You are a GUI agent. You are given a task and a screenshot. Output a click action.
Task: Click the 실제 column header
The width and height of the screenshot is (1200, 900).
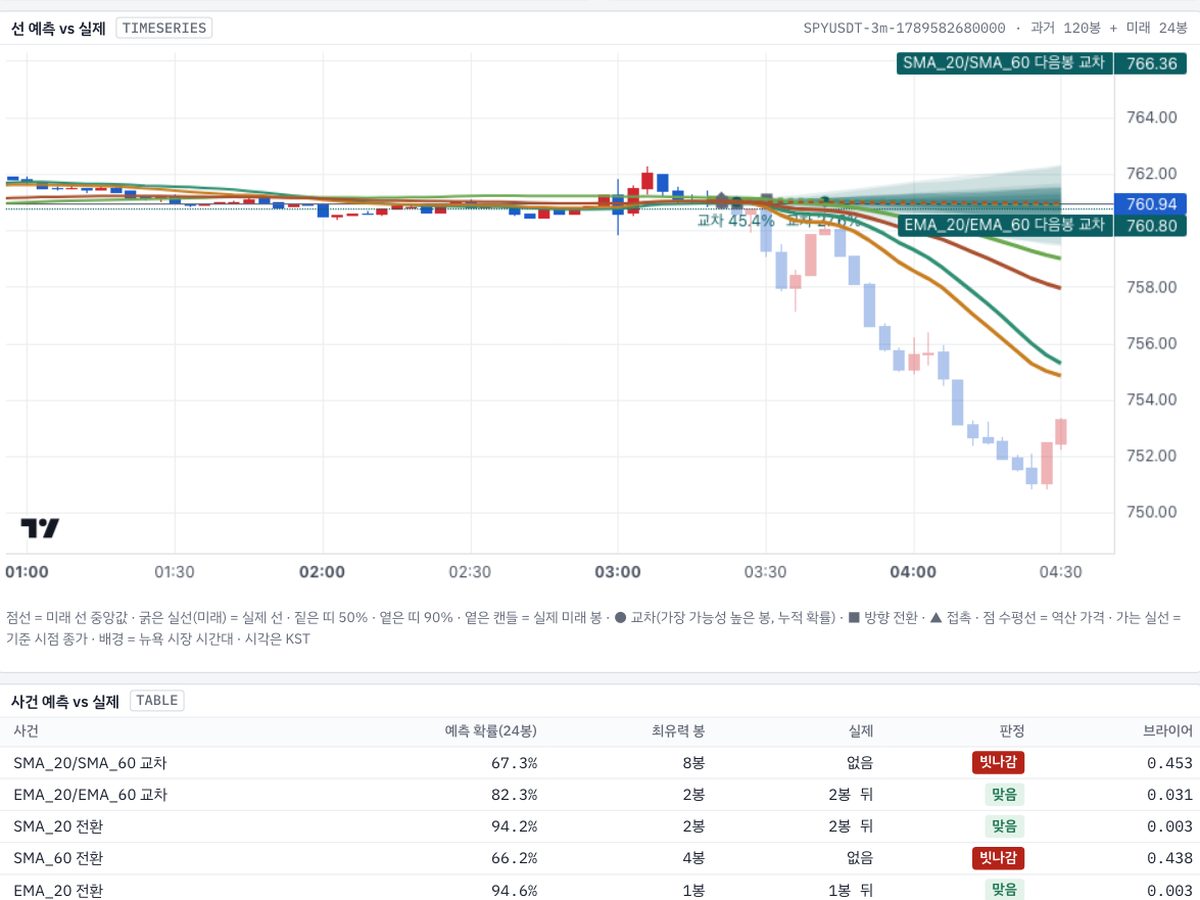(x=860, y=731)
